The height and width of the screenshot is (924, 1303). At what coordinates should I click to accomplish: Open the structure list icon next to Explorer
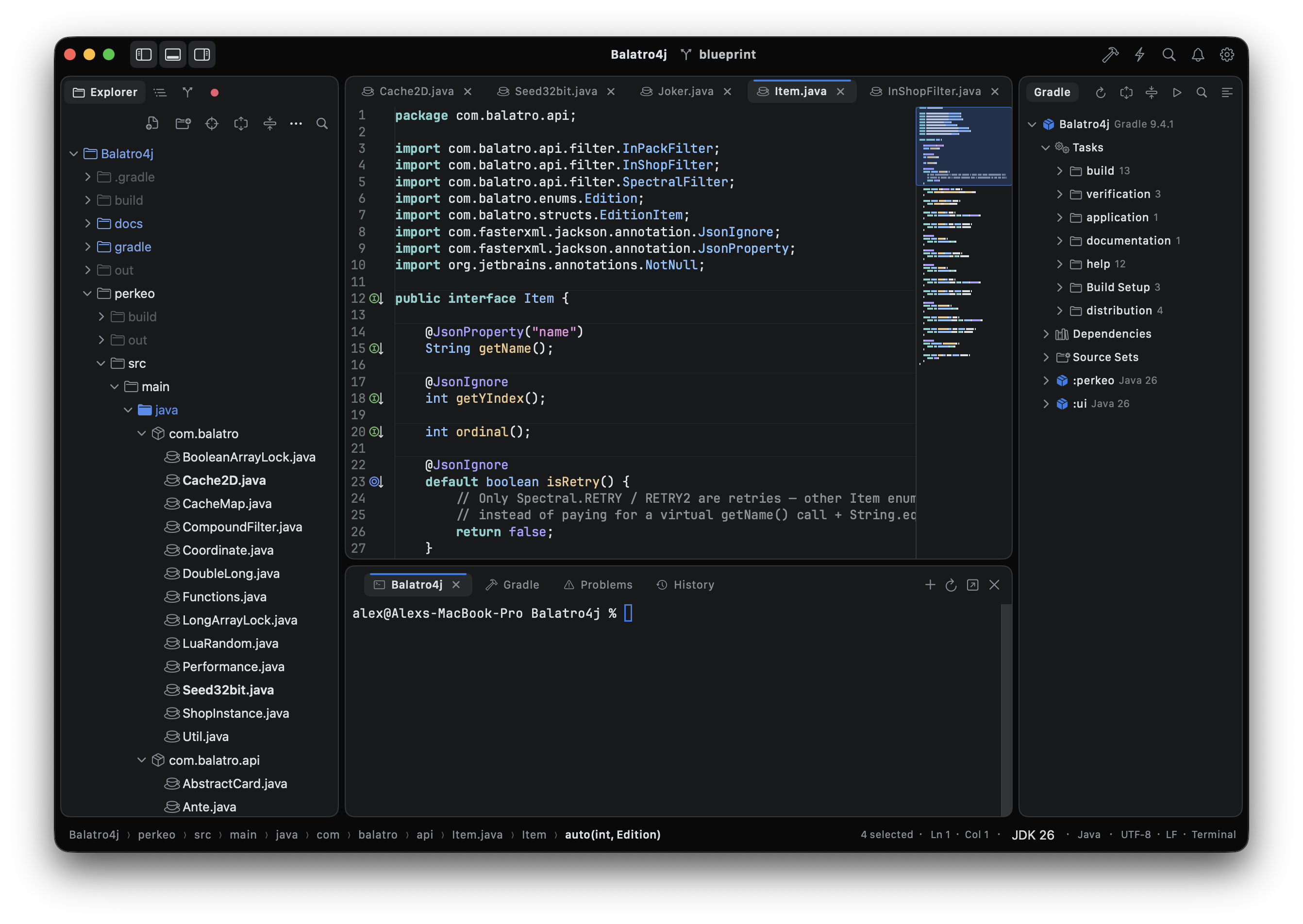coord(160,92)
